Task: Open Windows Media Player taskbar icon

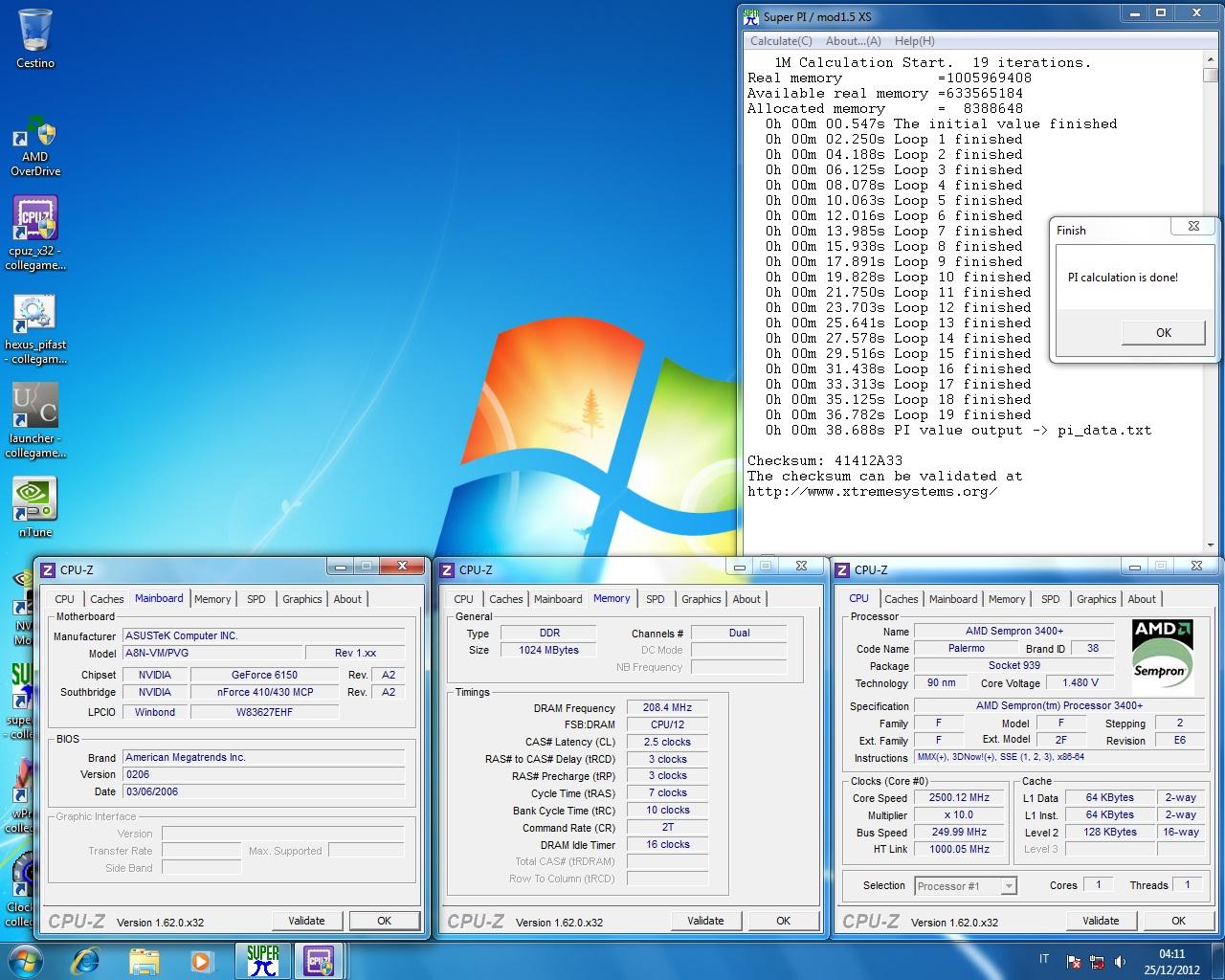Action: click(x=200, y=961)
